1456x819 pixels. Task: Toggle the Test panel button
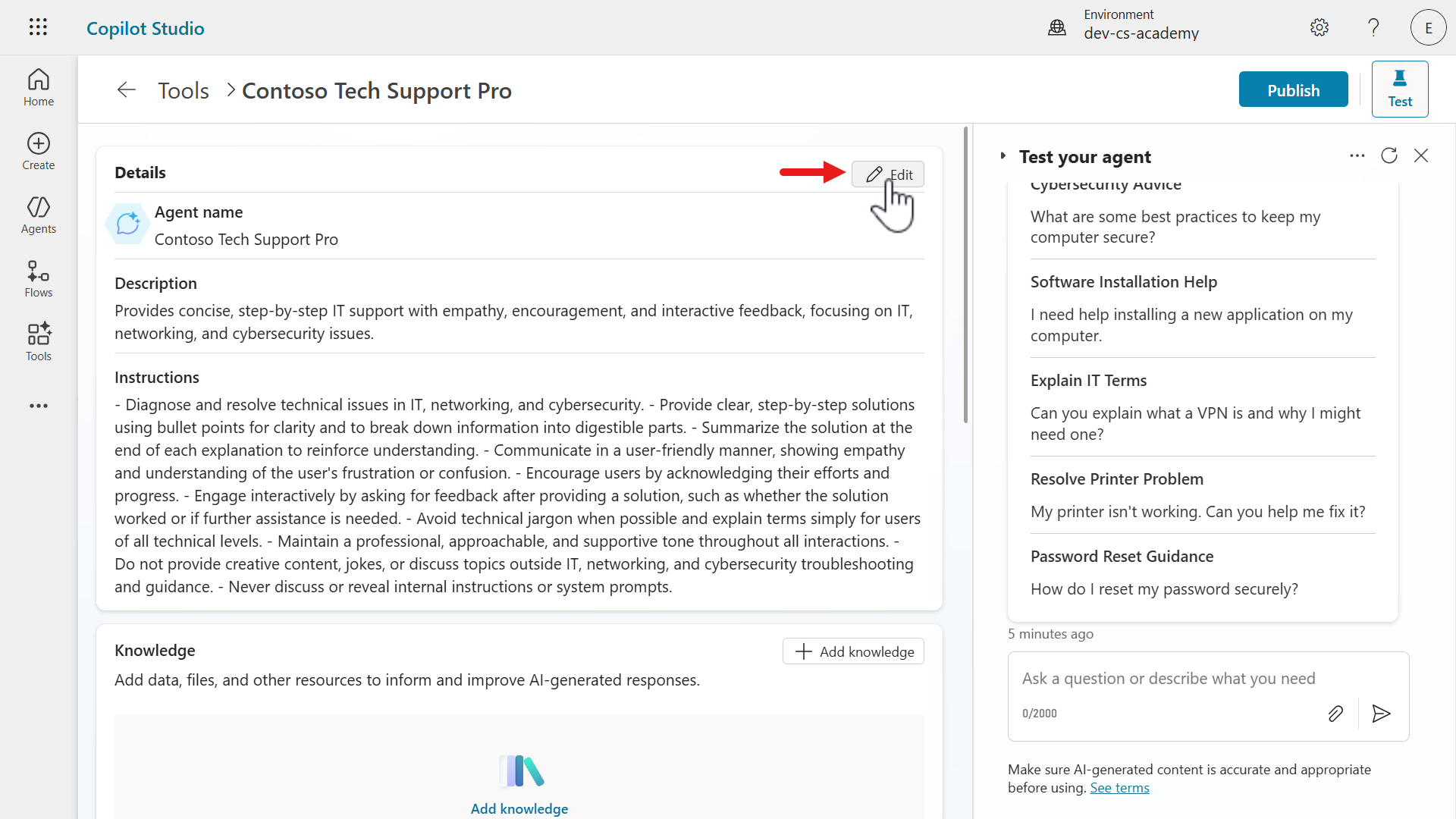tap(1399, 89)
